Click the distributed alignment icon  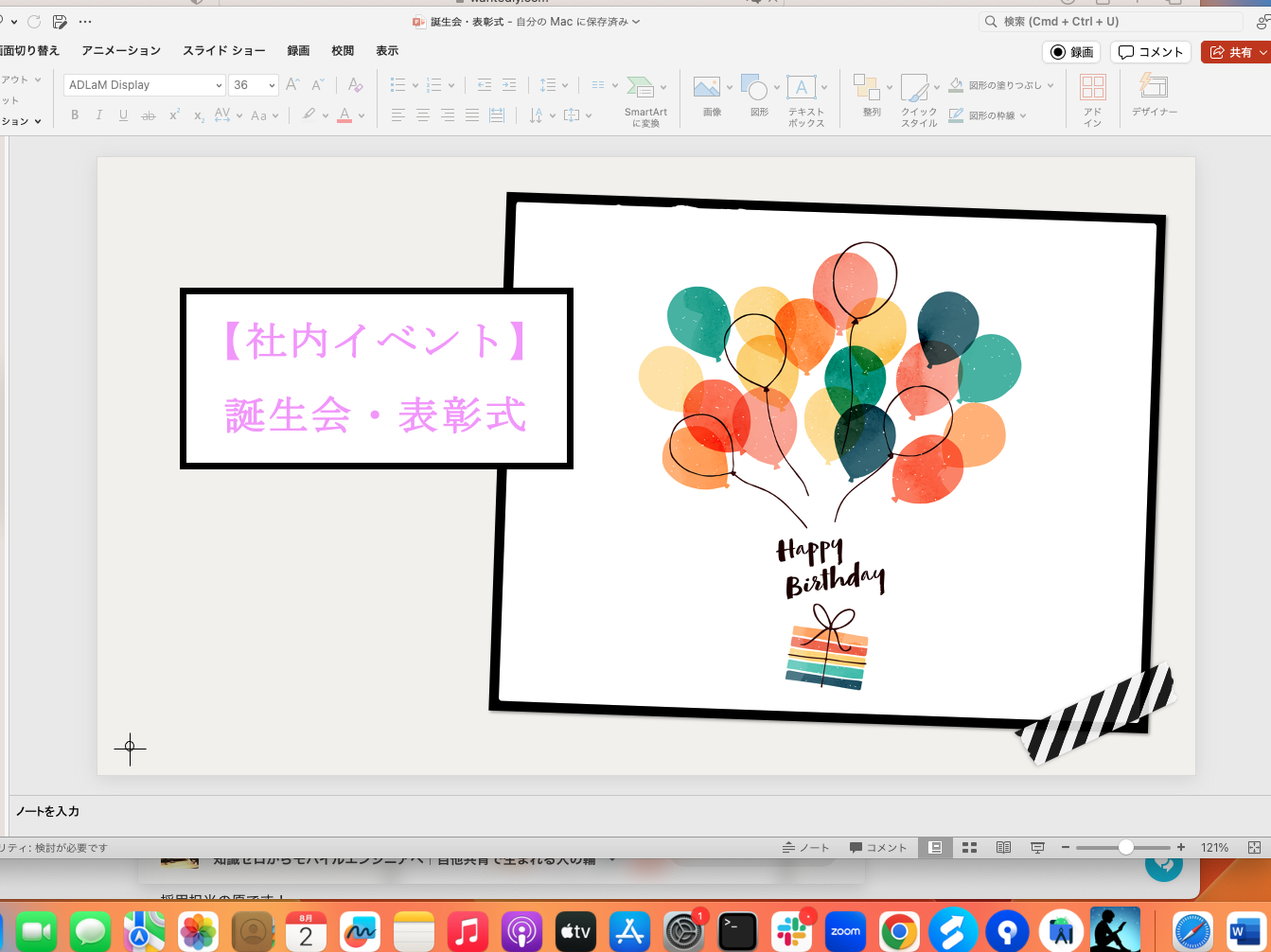[x=497, y=115]
